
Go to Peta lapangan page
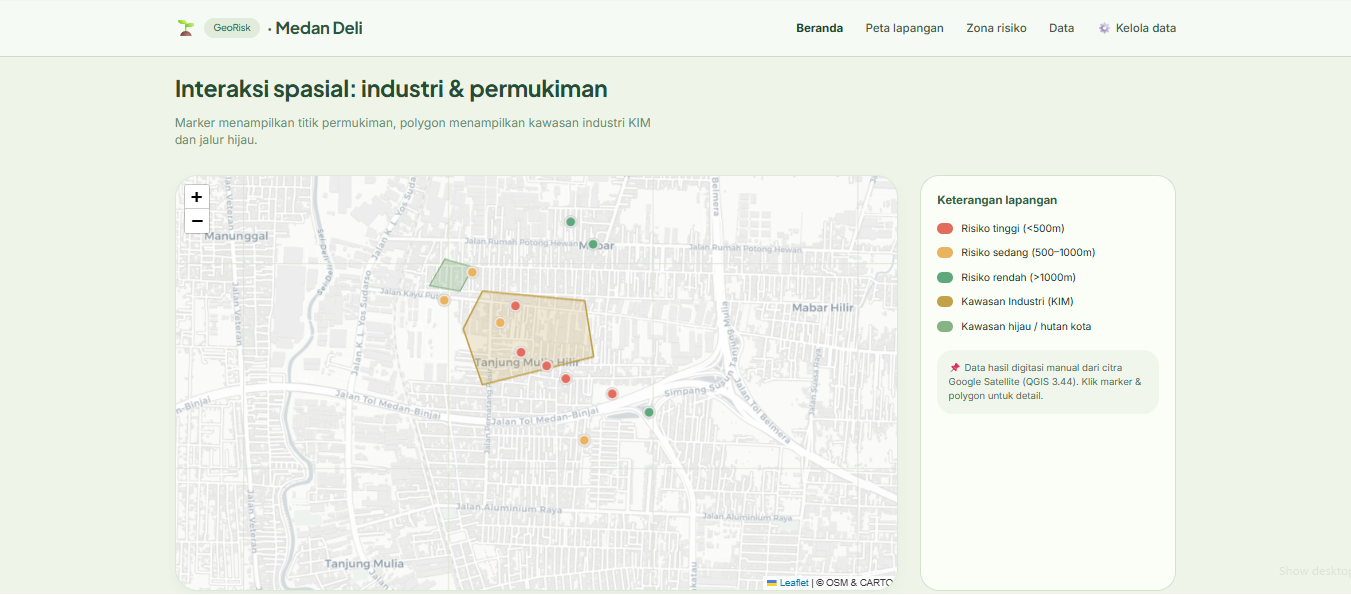point(904,28)
